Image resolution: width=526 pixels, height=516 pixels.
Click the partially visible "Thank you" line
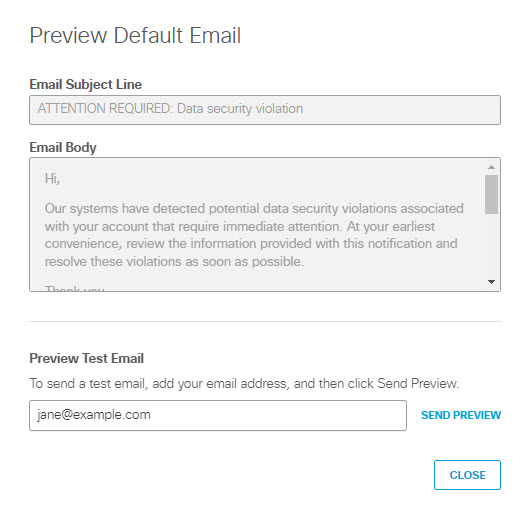pyautogui.click(x=75, y=288)
